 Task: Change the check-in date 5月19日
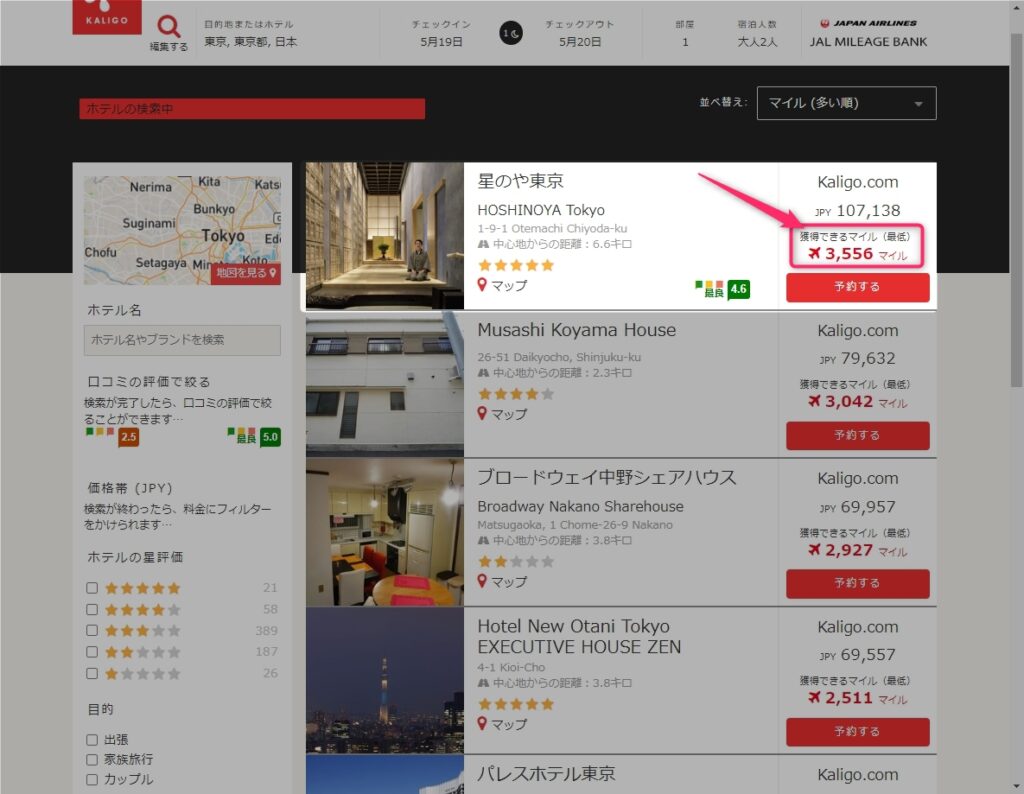441,41
